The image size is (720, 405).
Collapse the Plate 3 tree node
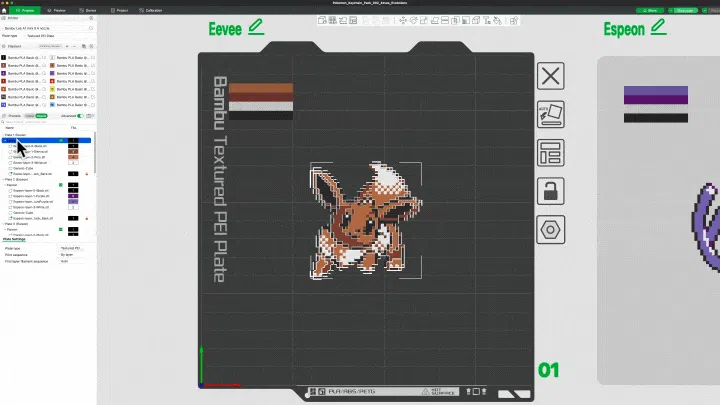pyautogui.click(x=3, y=224)
